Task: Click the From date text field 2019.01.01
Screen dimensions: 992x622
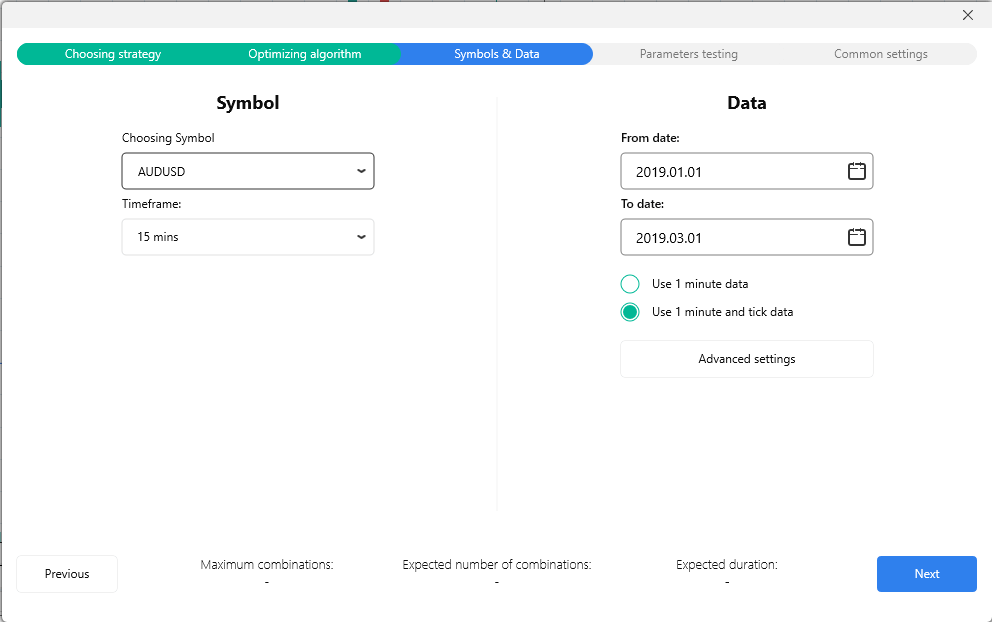Action: [730, 171]
